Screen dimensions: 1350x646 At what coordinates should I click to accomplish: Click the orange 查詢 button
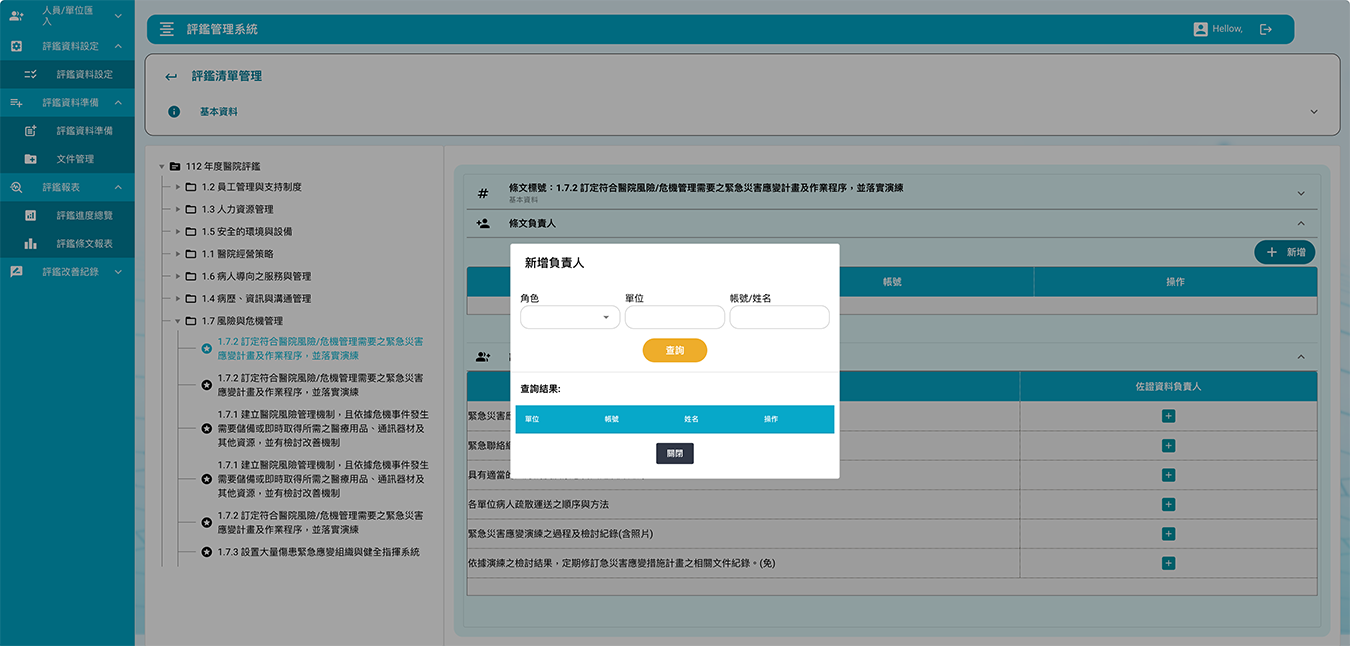[674, 350]
